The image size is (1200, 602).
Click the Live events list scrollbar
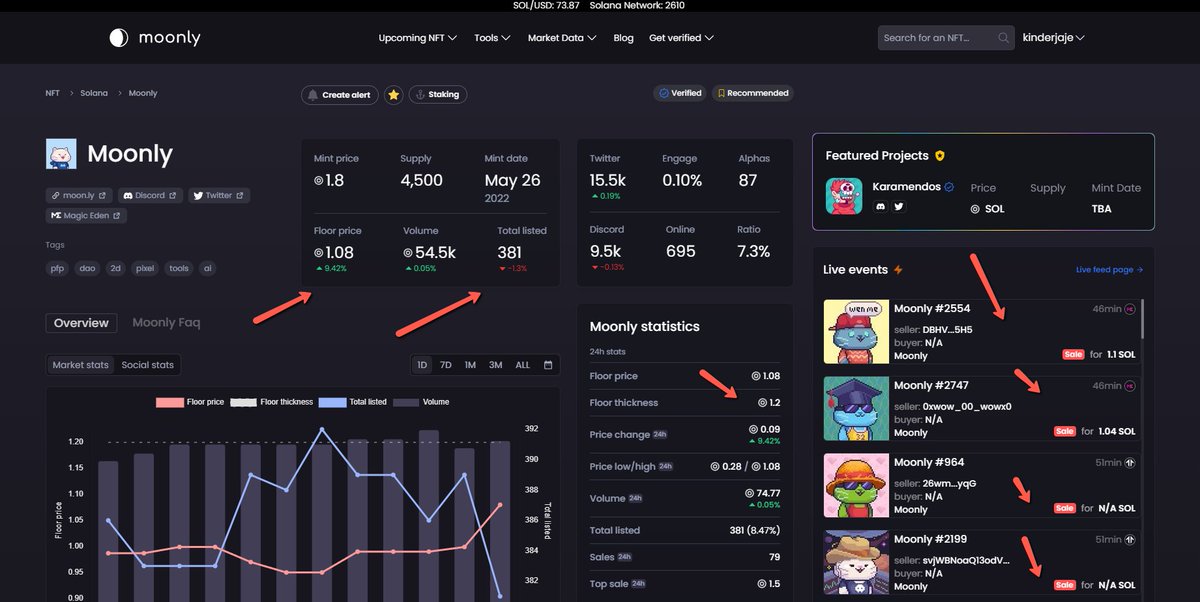click(x=1141, y=320)
